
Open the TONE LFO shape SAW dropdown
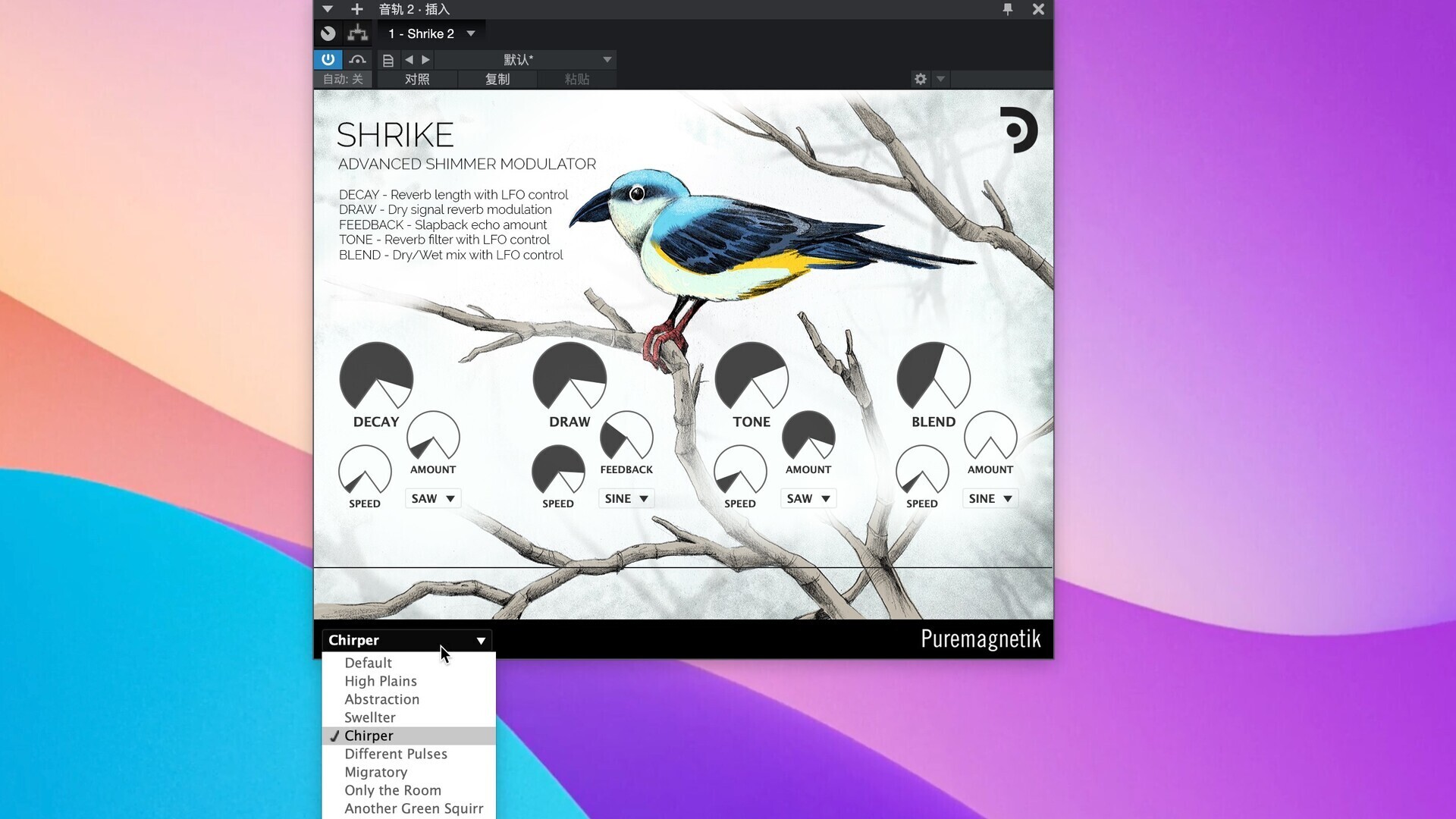coord(808,498)
